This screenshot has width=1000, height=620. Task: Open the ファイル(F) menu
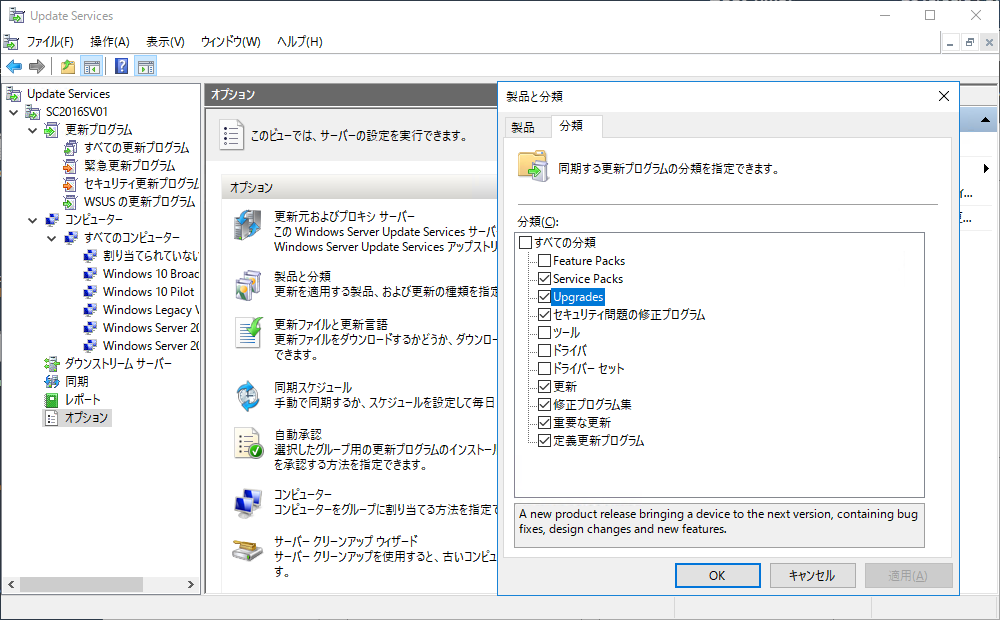pyautogui.click(x=50, y=41)
